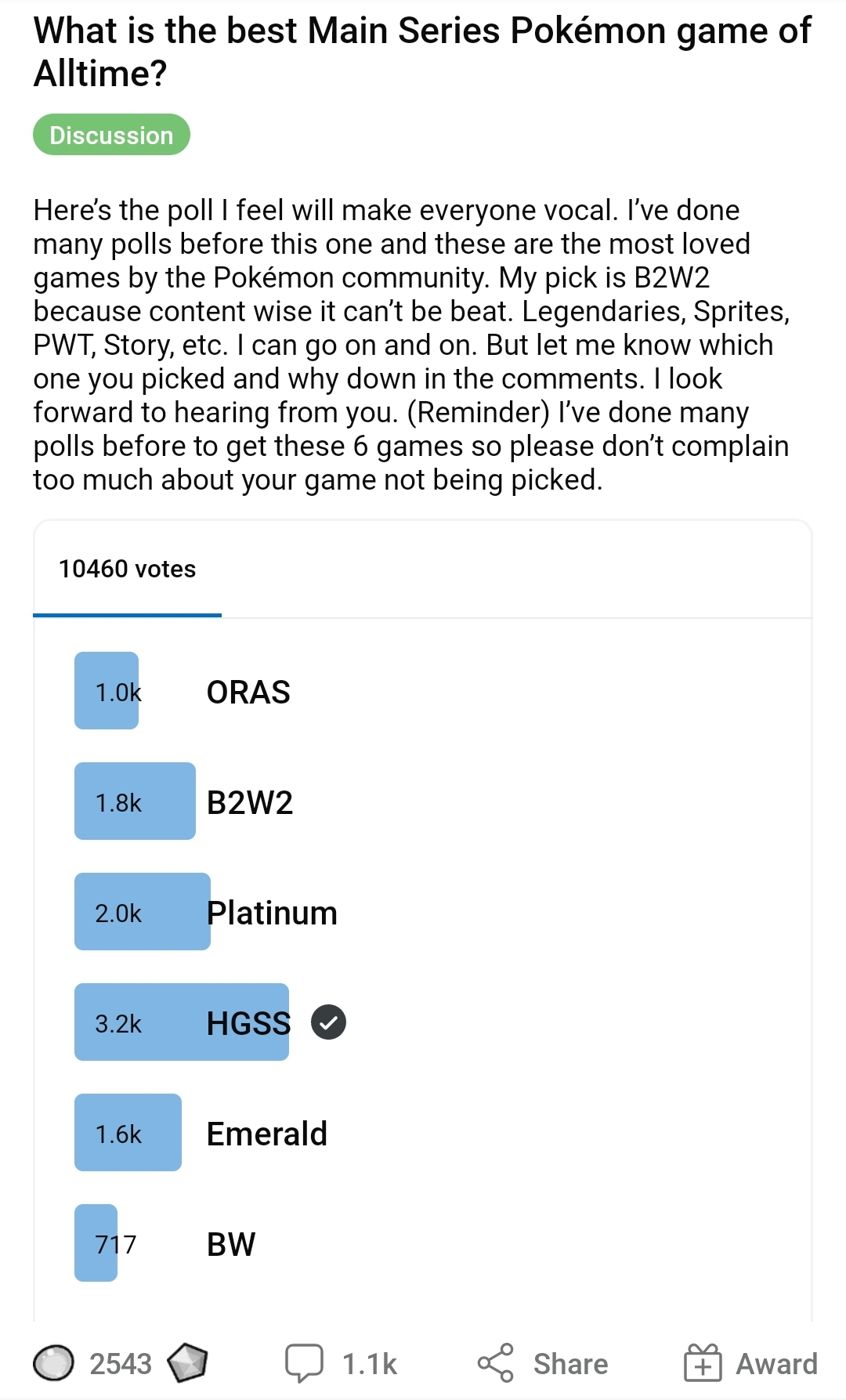846x1400 pixels.
Task: Tap the Award gift box icon
Action: (x=702, y=1362)
